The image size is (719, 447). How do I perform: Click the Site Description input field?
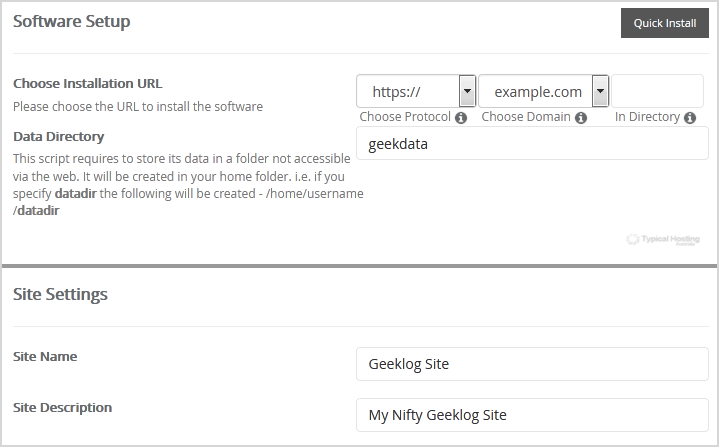532,415
